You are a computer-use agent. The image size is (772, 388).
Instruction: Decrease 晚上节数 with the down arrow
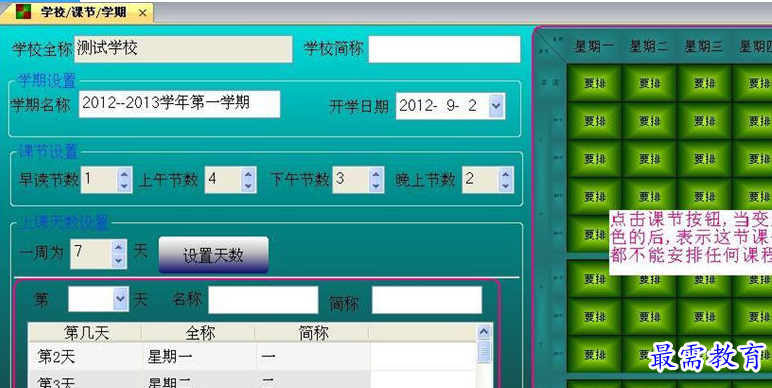coord(506,186)
